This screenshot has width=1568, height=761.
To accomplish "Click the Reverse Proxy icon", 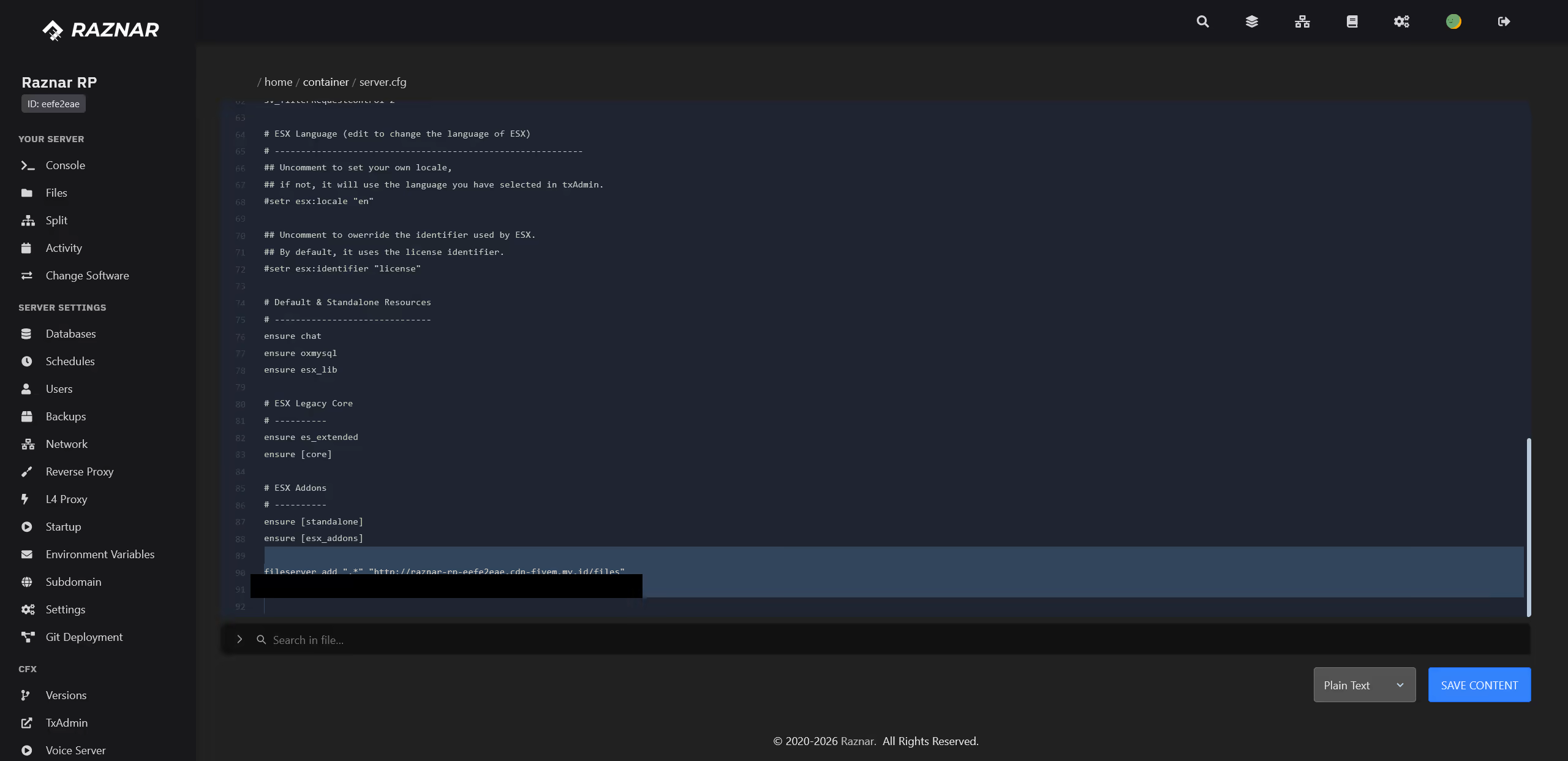I will coord(26,471).
